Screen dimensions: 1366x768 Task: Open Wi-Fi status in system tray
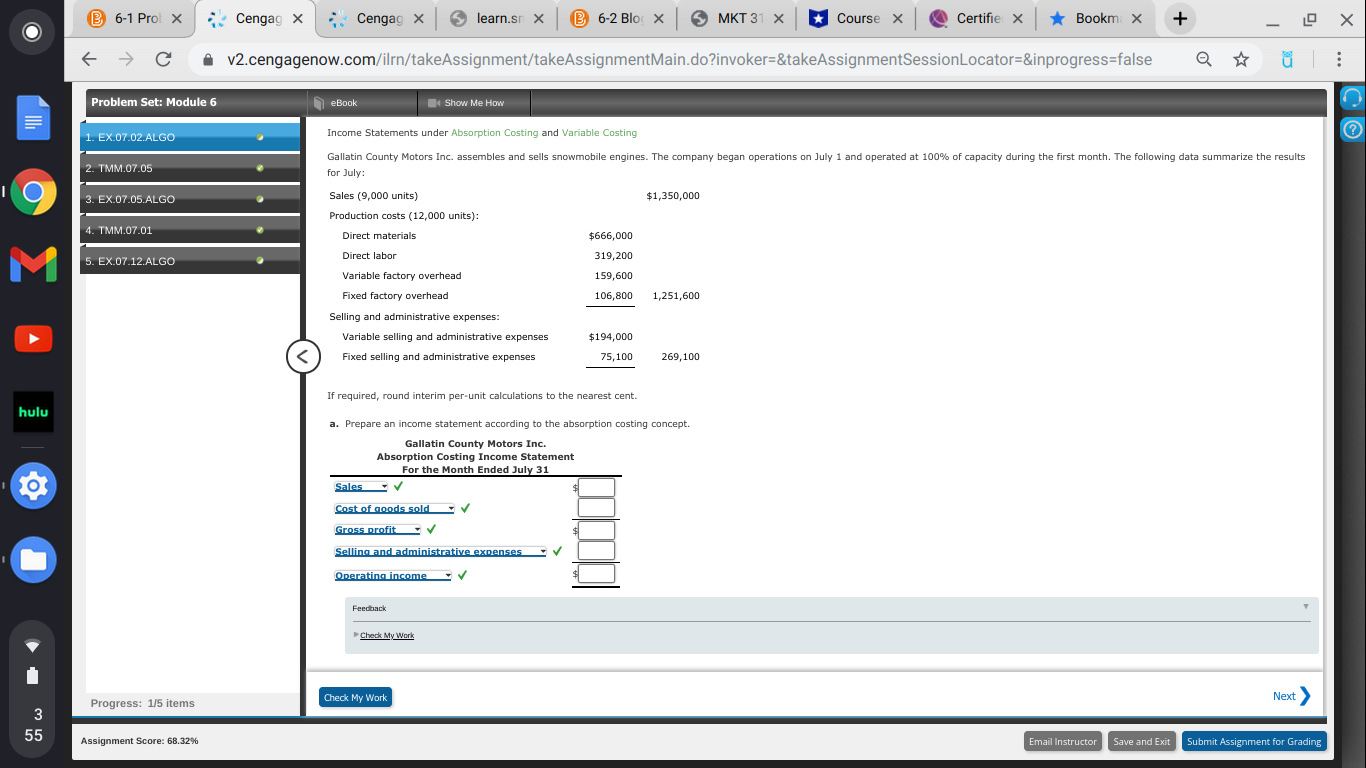pyautogui.click(x=33, y=645)
